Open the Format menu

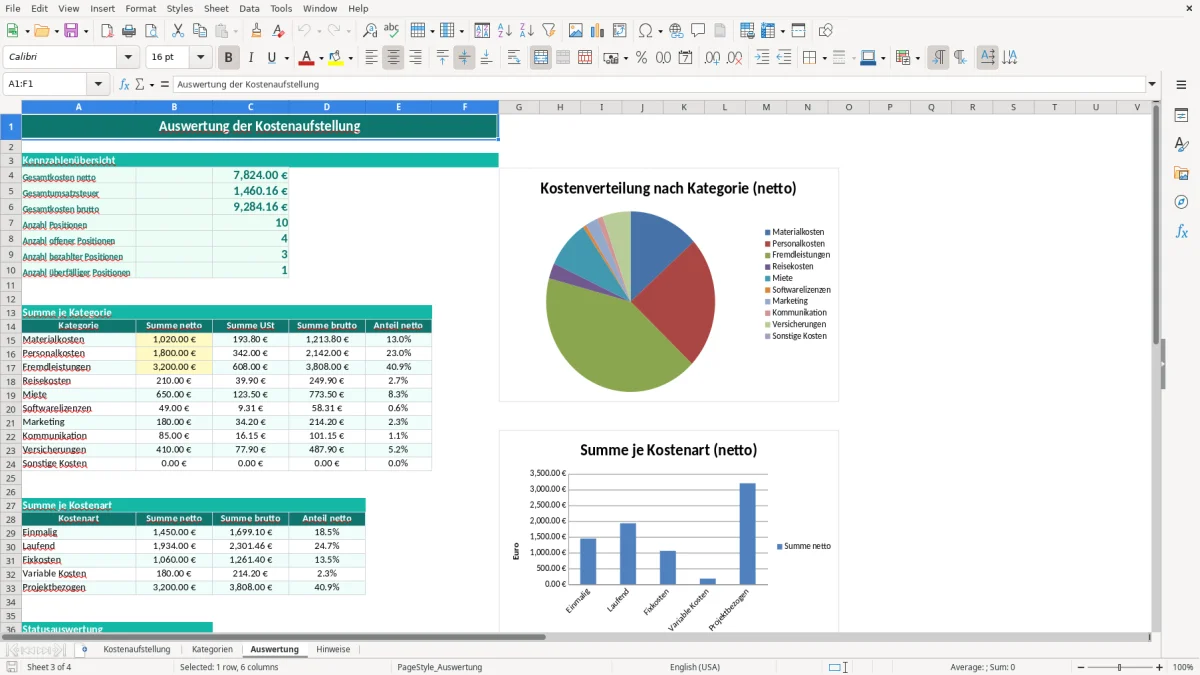pyautogui.click(x=140, y=8)
